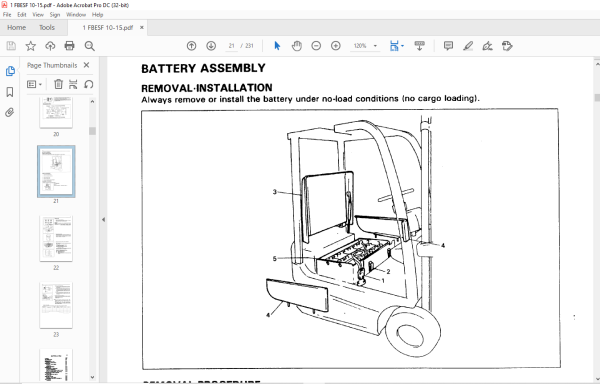Open the Find text magnifier icon

(x=90, y=46)
